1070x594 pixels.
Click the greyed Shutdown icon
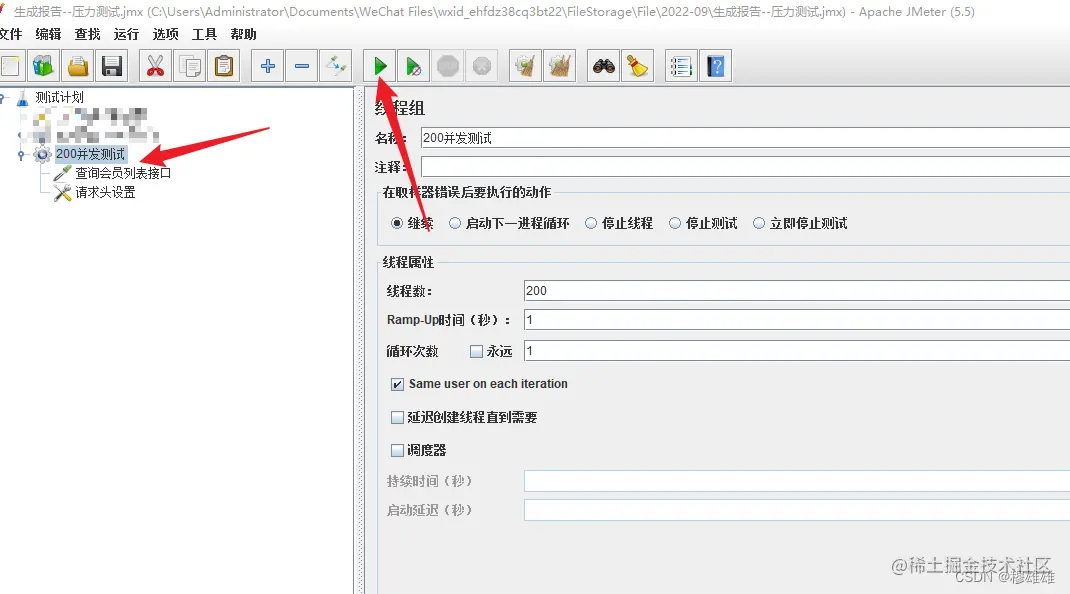pos(482,66)
